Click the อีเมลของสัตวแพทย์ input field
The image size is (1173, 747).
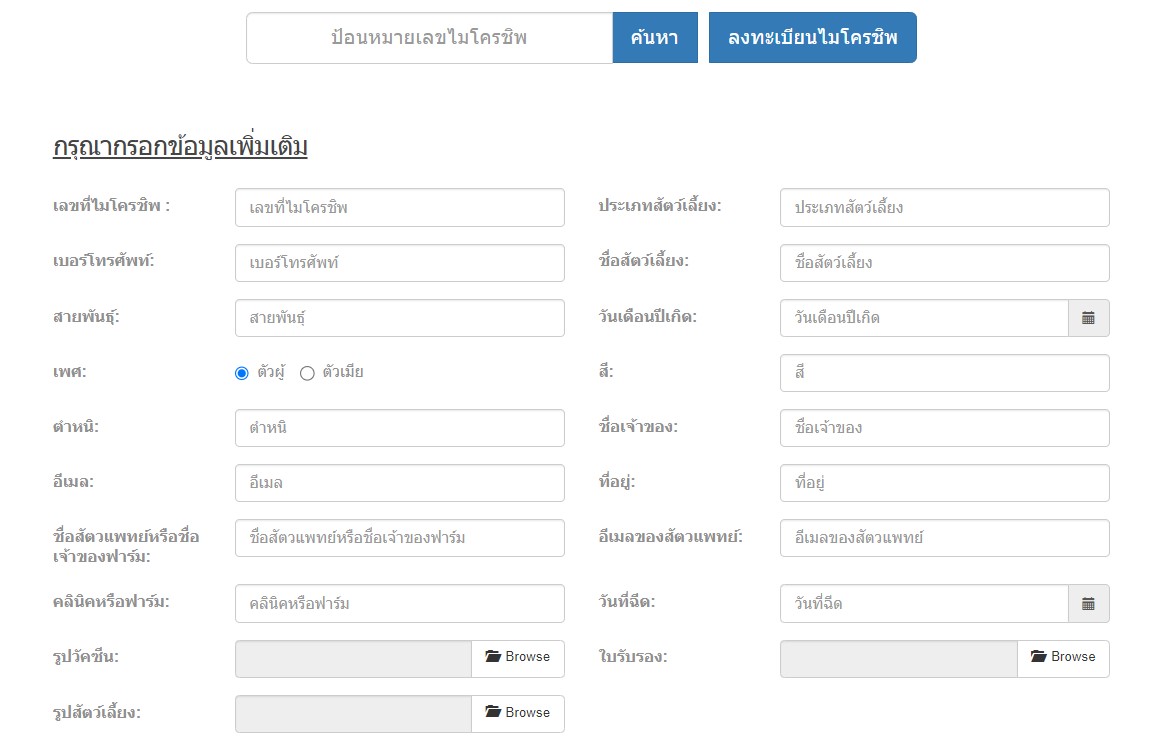click(x=944, y=538)
